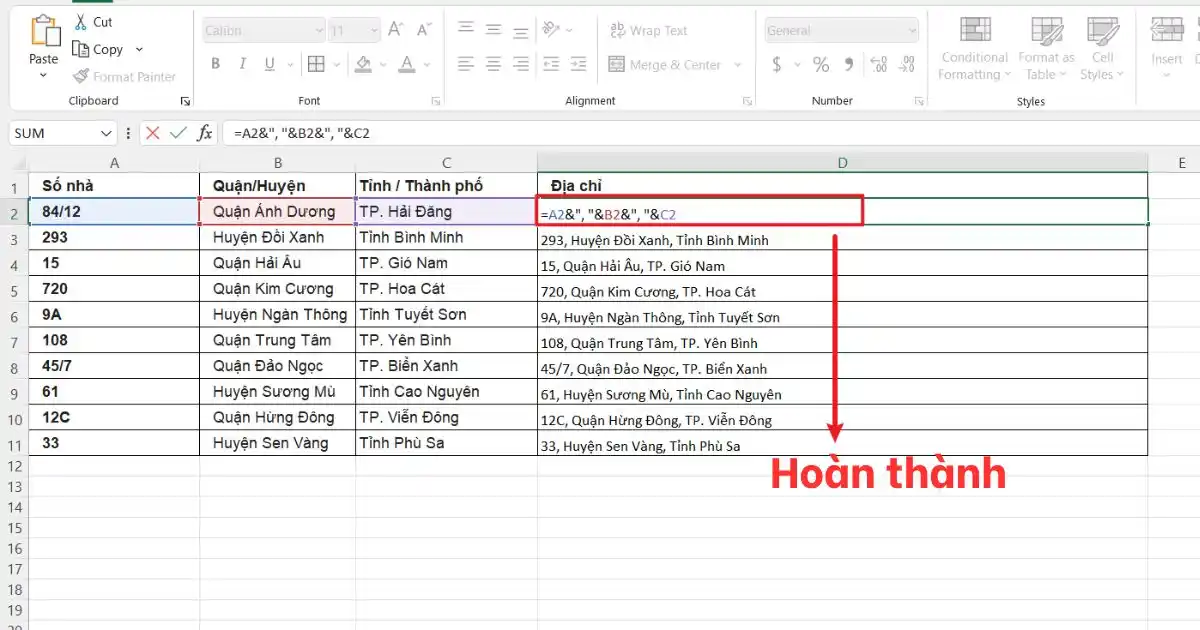Cut the selection with scissors icon
Image resolution: width=1200 pixels, height=630 pixels.
pos(82,22)
